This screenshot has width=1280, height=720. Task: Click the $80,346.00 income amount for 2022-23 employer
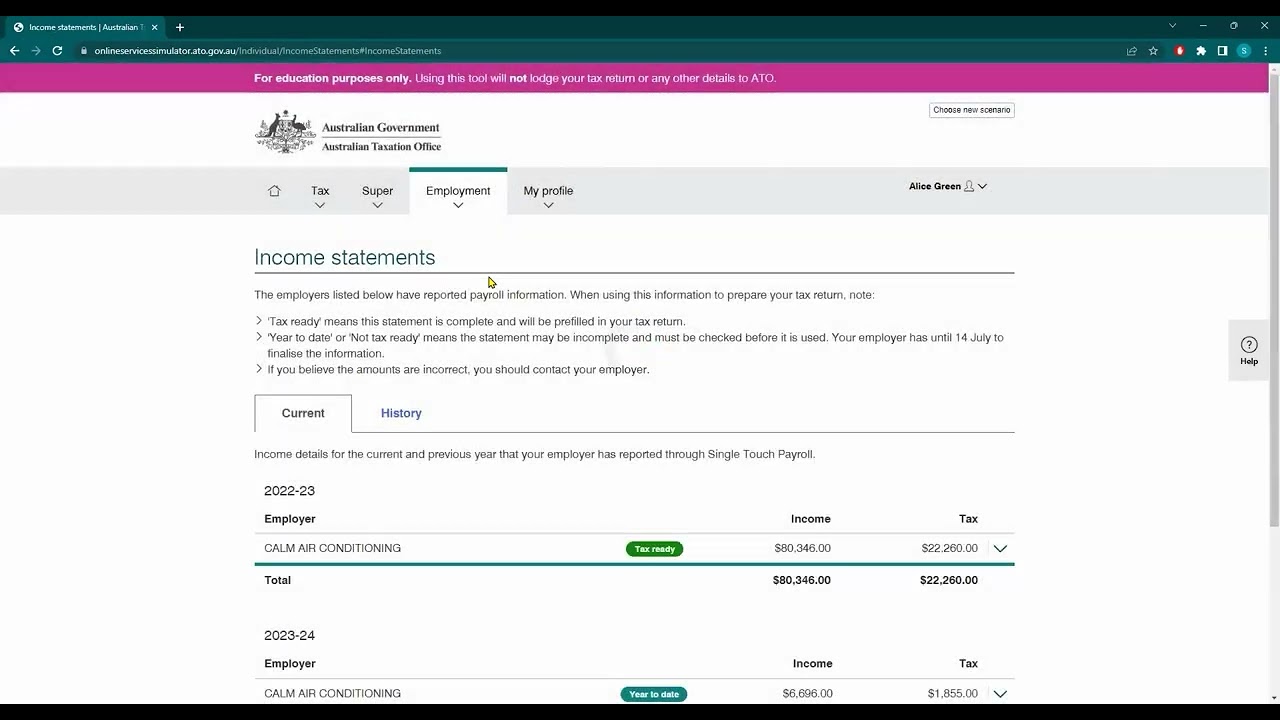(x=802, y=548)
